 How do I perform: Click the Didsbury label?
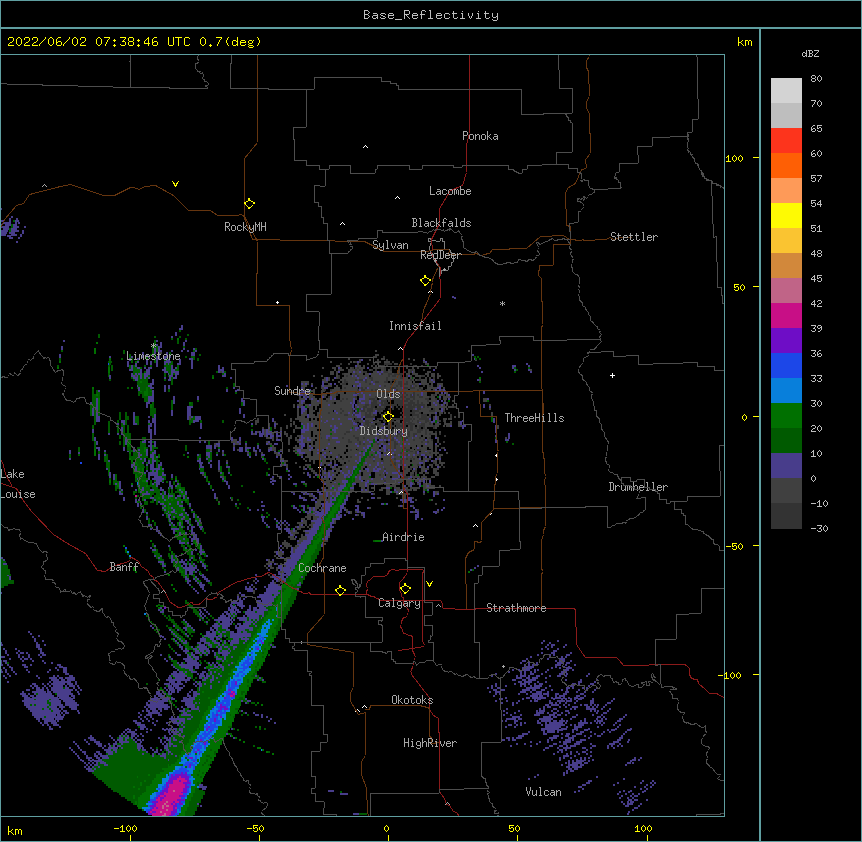pyautogui.click(x=383, y=431)
